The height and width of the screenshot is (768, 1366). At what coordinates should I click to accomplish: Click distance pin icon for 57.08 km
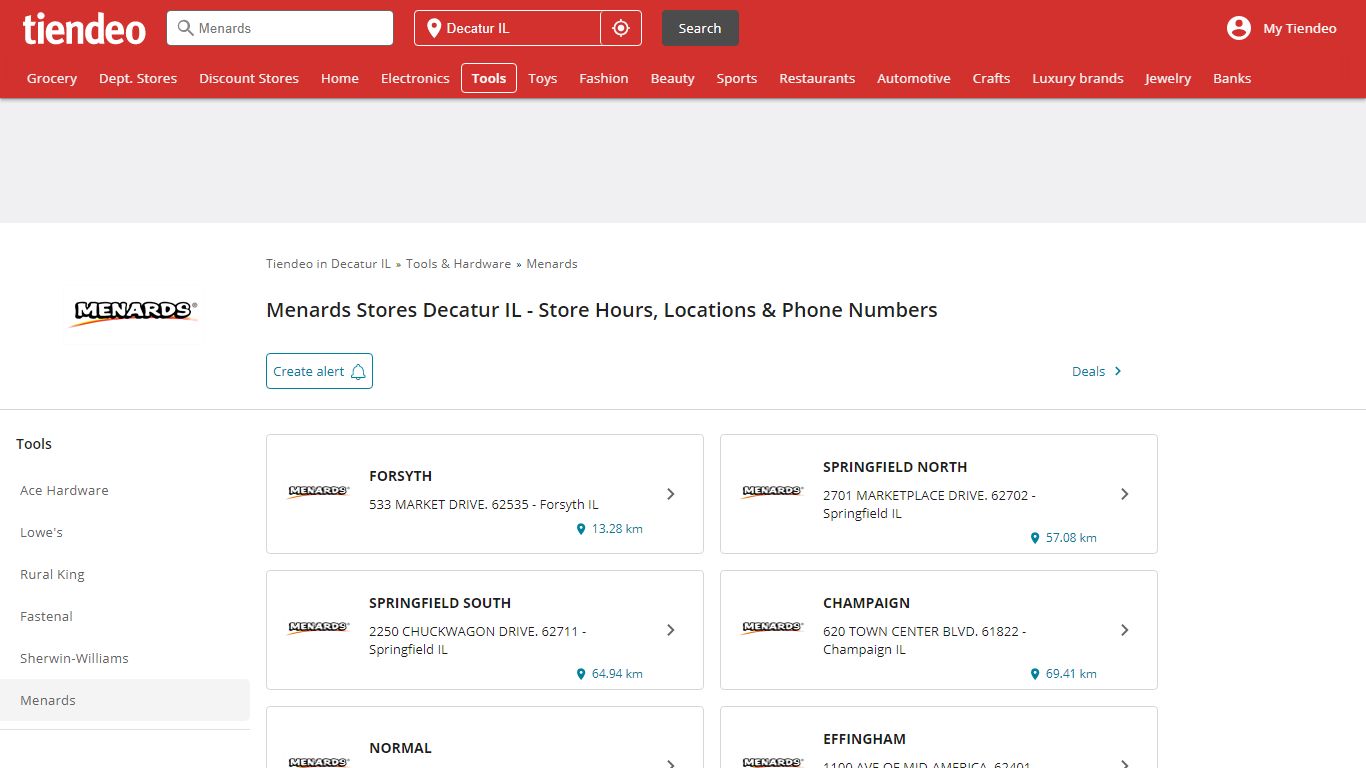(1035, 538)
